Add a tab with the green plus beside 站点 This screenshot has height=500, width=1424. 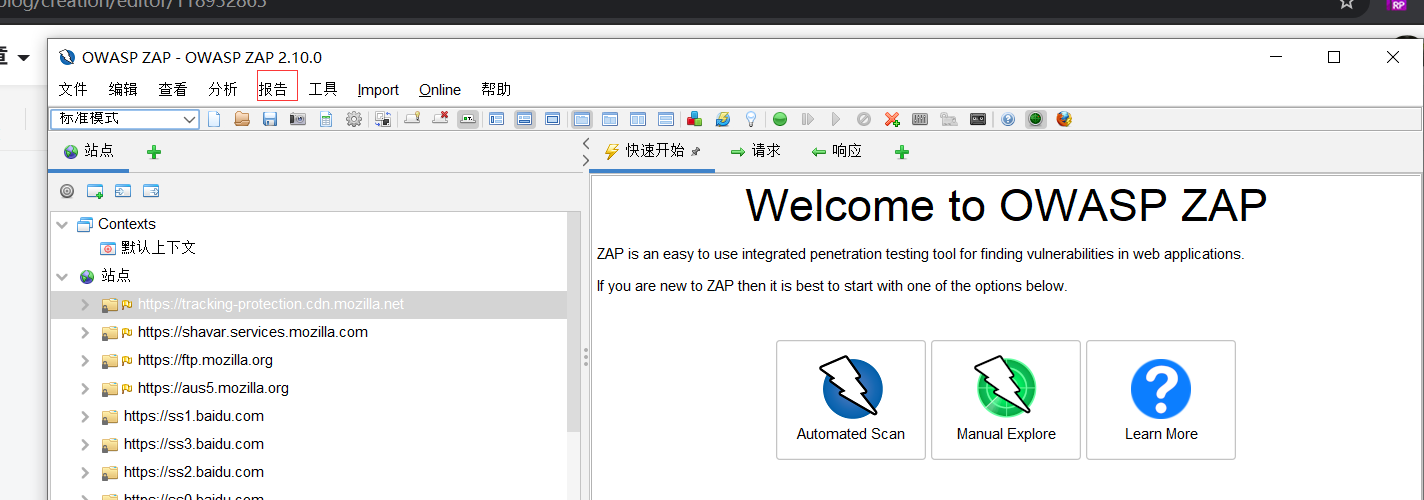[x=153, y=152]
